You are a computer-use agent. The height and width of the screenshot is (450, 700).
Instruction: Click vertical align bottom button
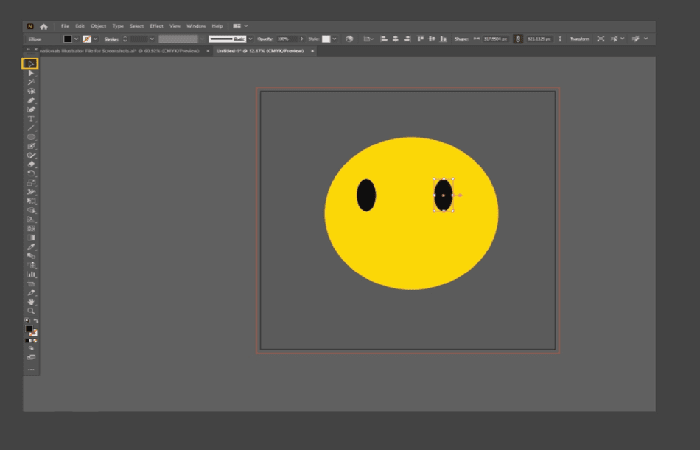click(443, 39)
